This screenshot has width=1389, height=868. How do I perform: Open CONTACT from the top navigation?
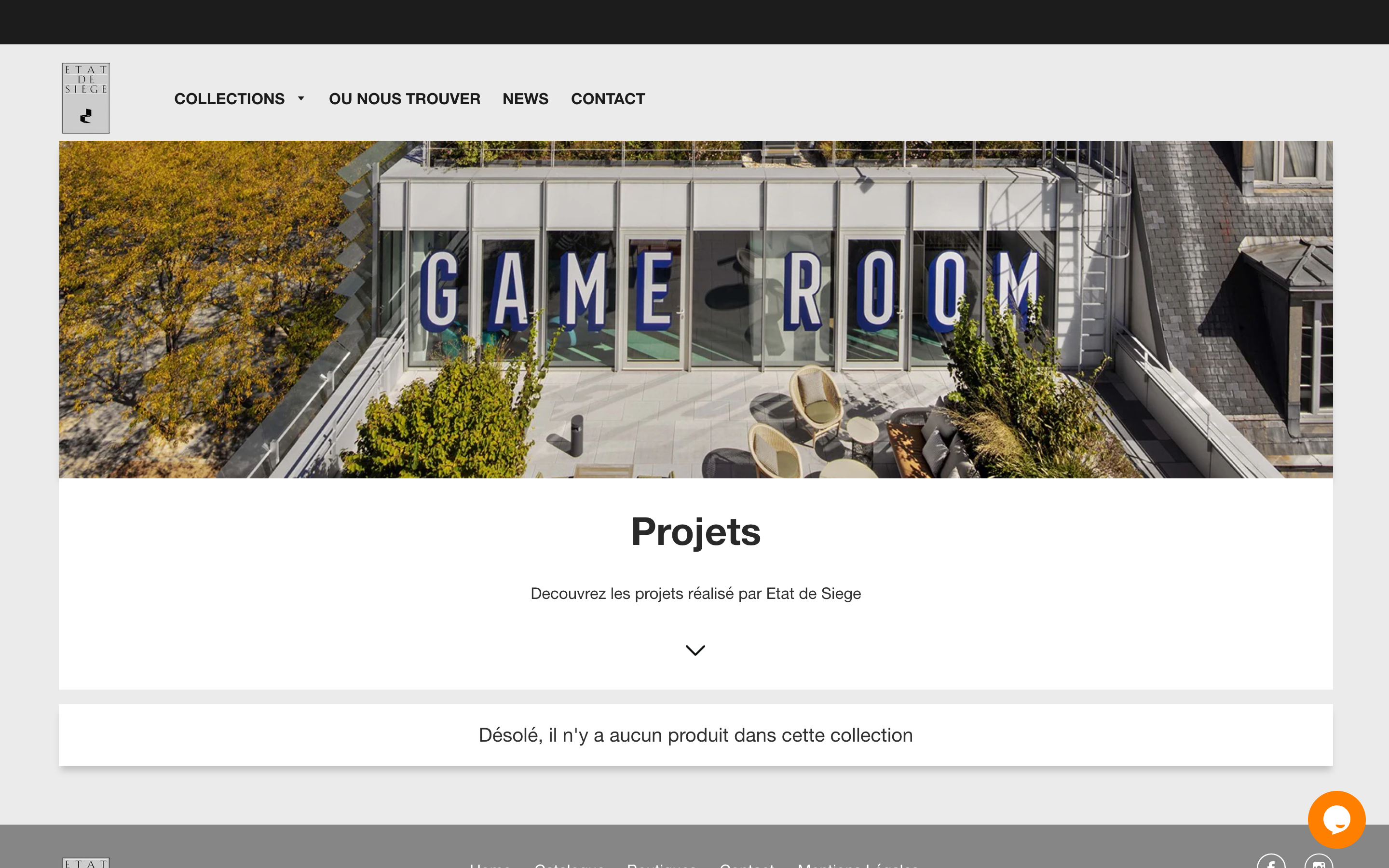pos(608,99)
